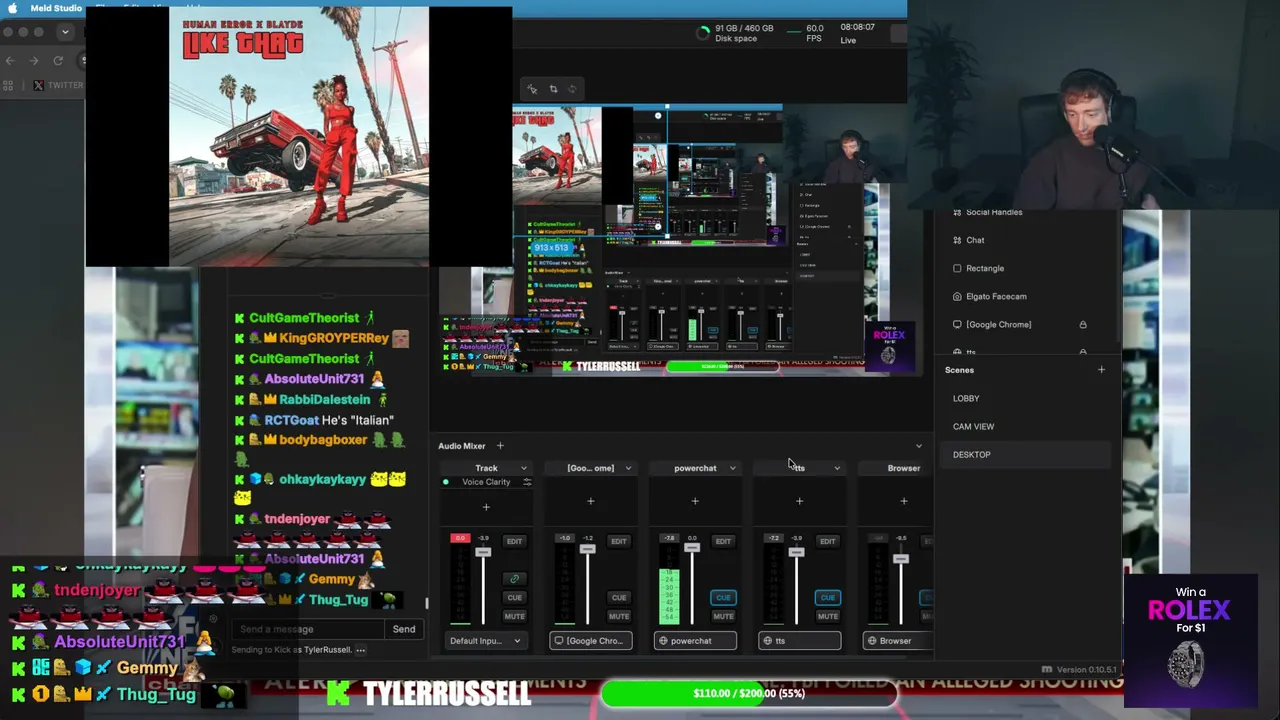Select the powerchat audio source button
Screen dimensions: 1280x720
(695, 641)
